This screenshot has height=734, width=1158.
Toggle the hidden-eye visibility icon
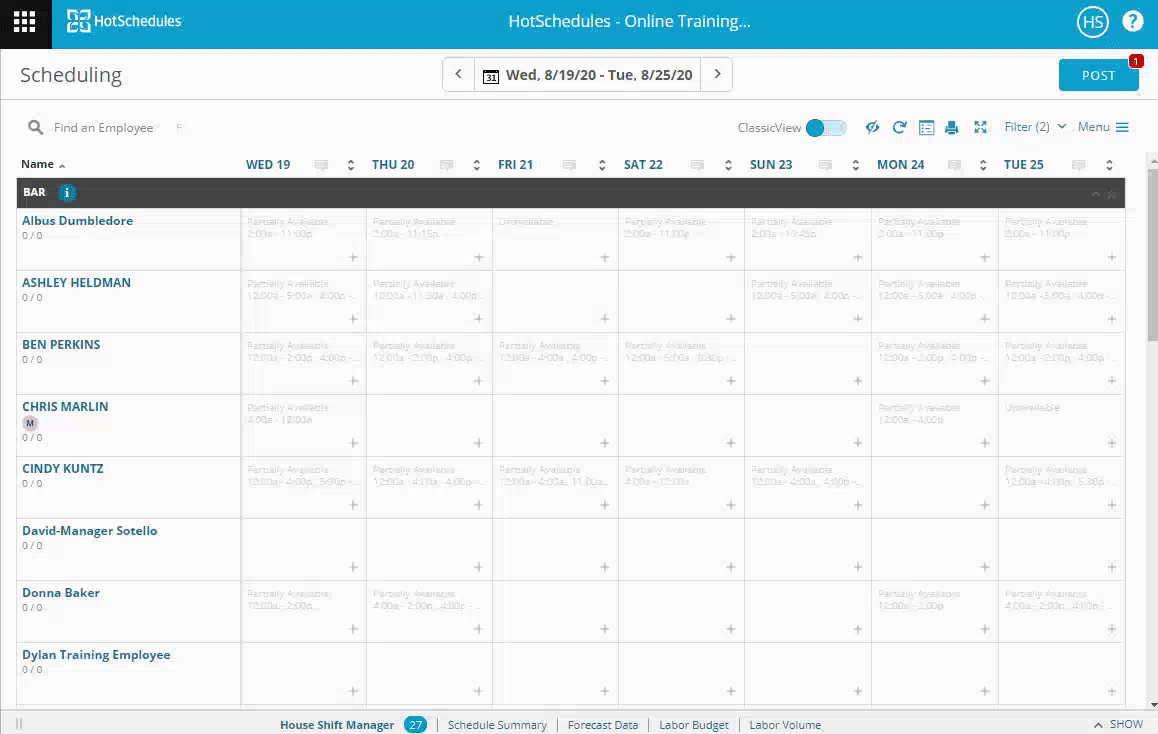point(872,127)
